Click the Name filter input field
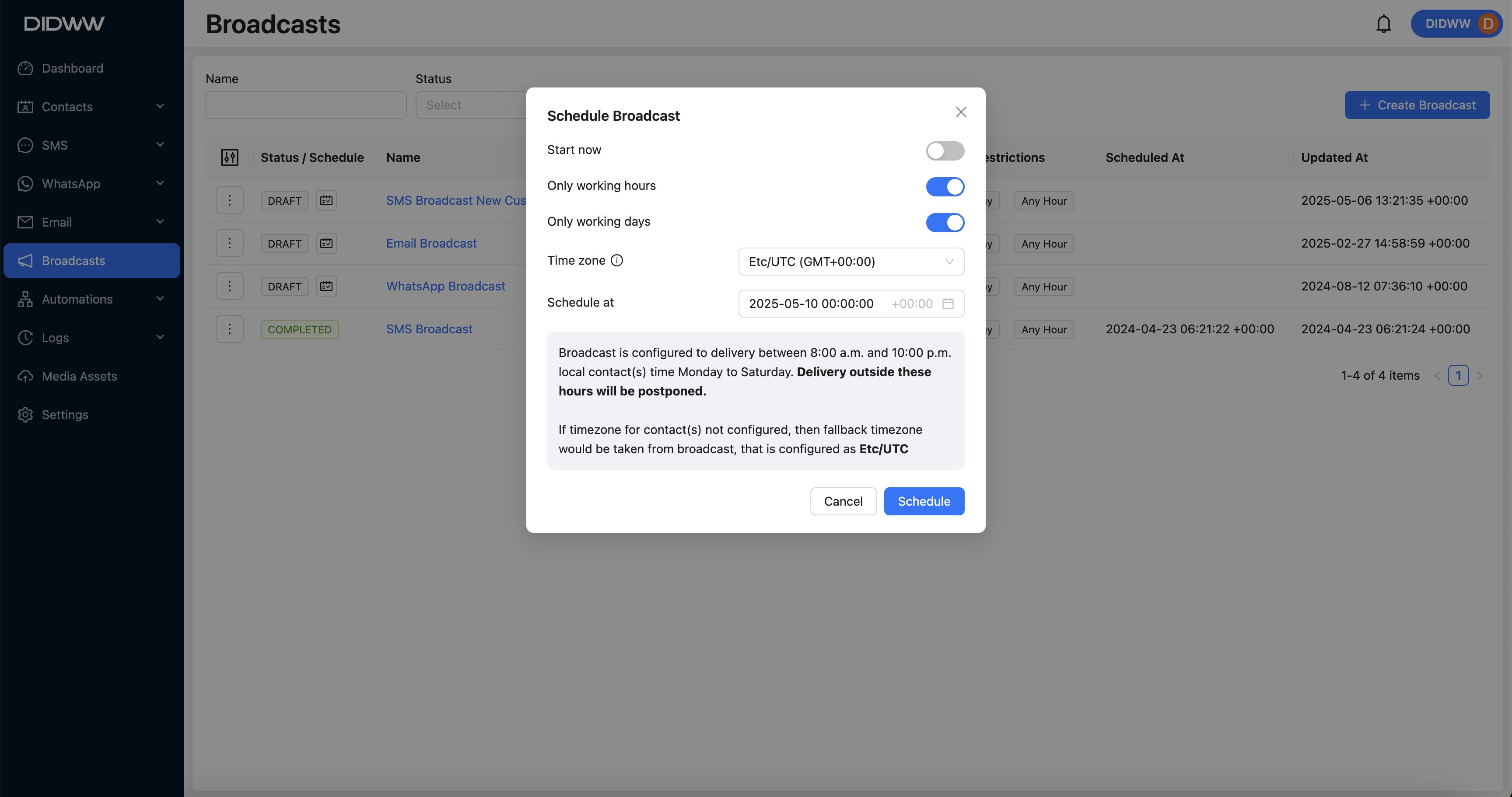Screen dimensions: 1512x797 (x=306, y=105)
